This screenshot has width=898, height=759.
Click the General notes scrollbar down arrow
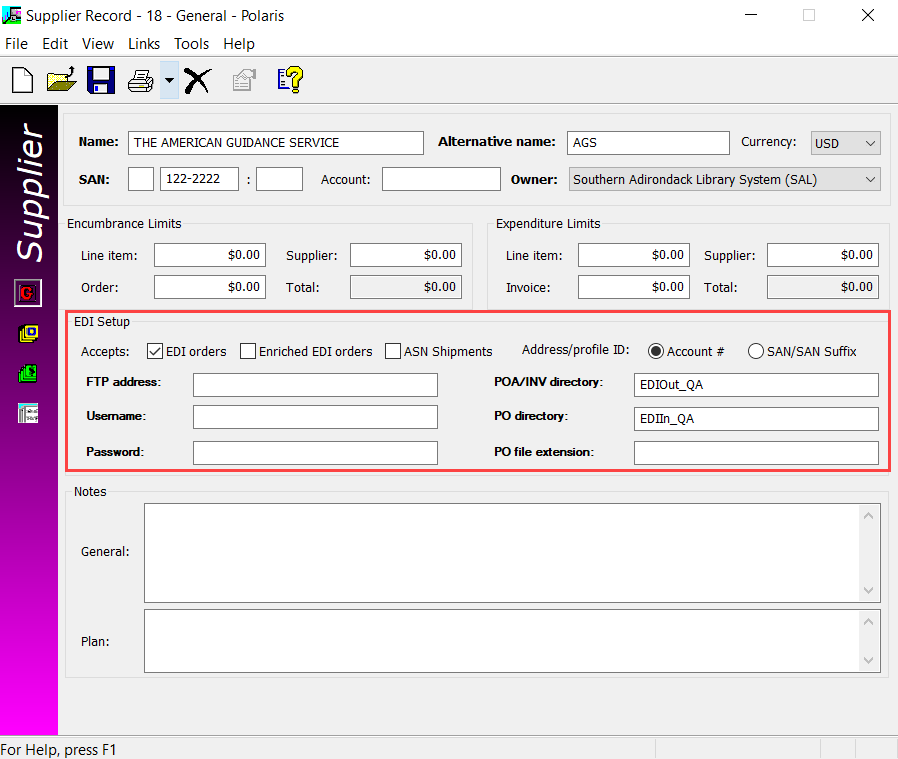[868, 590]
